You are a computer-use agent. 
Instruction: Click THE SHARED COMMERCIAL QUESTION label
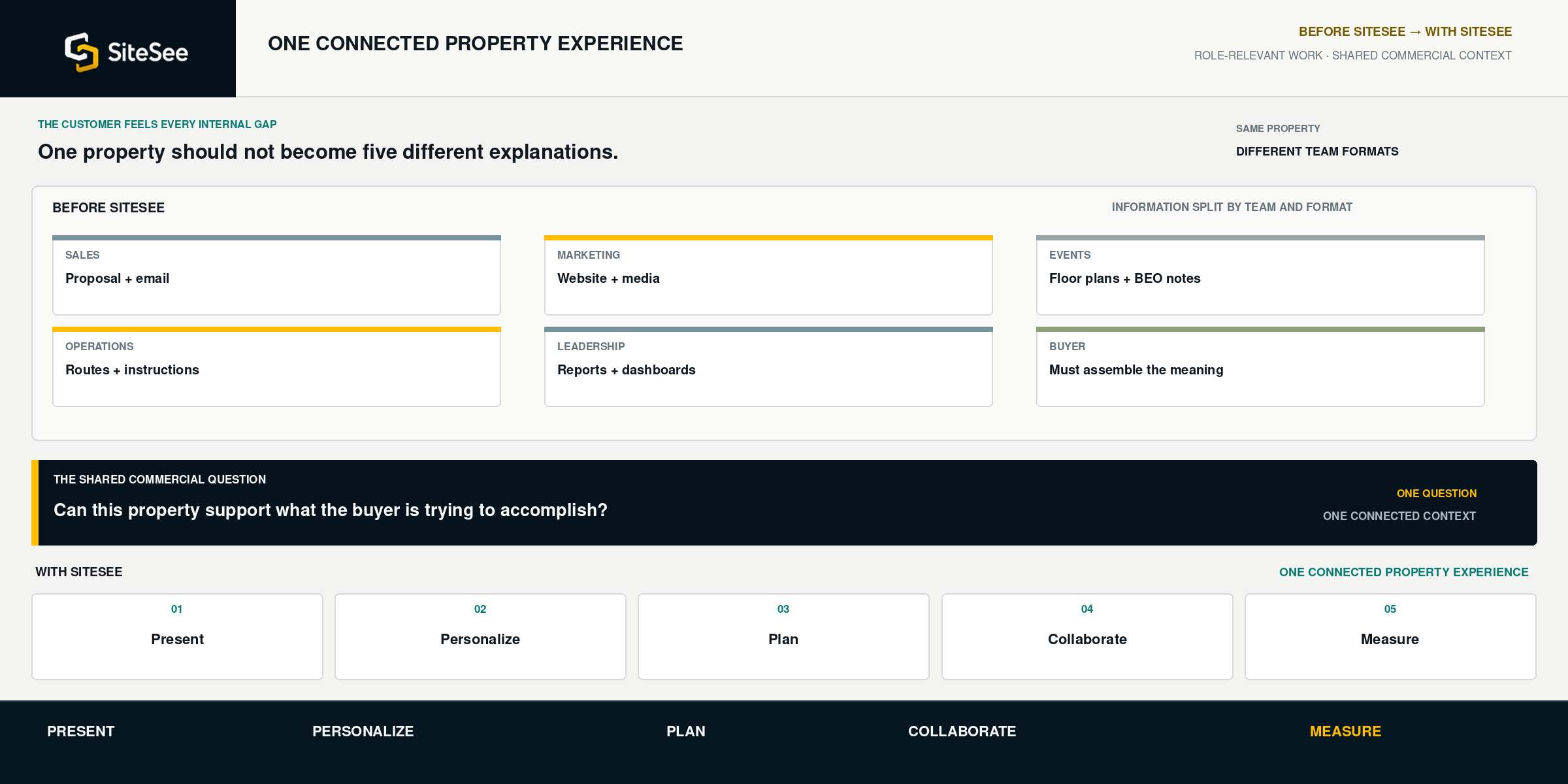[x=160, y=480]
